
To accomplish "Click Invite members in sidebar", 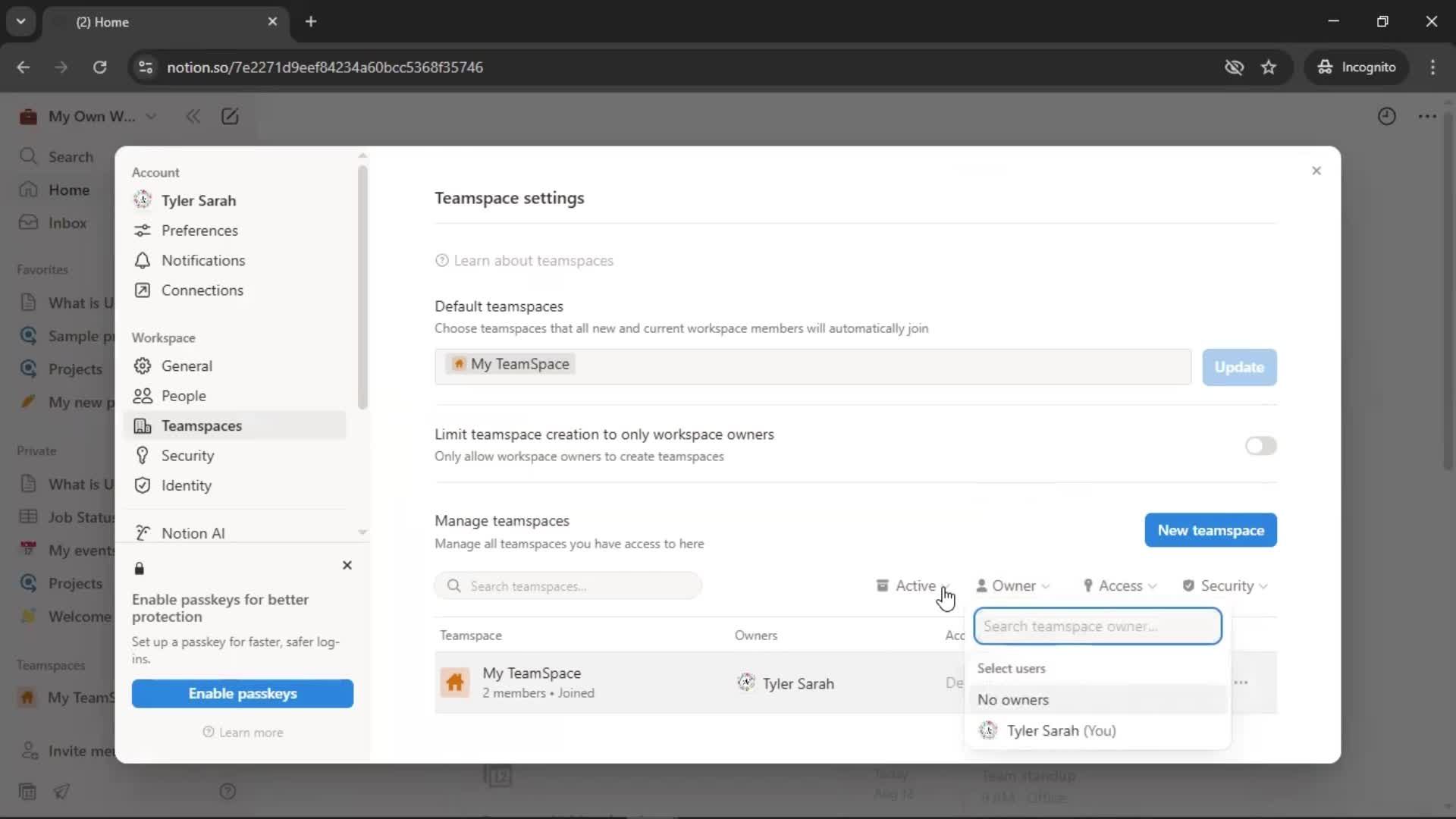I will (x=65, y=750).
